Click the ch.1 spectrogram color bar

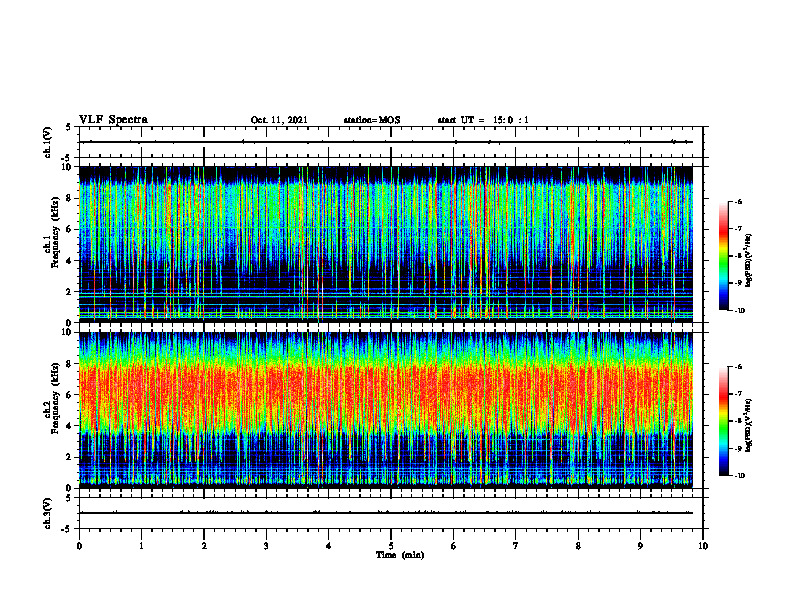point(723,256)
